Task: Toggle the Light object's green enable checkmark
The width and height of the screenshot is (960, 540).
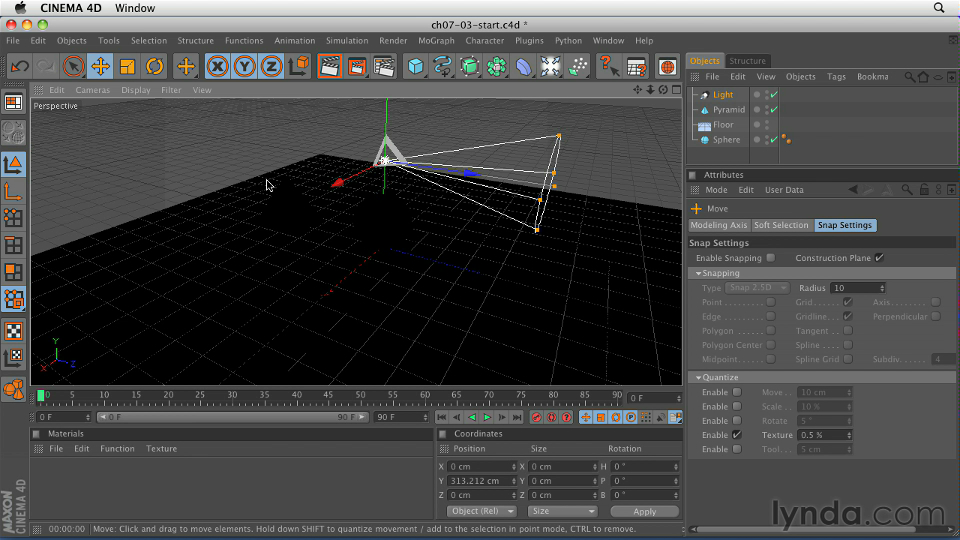Action: (x=774, y=95)
